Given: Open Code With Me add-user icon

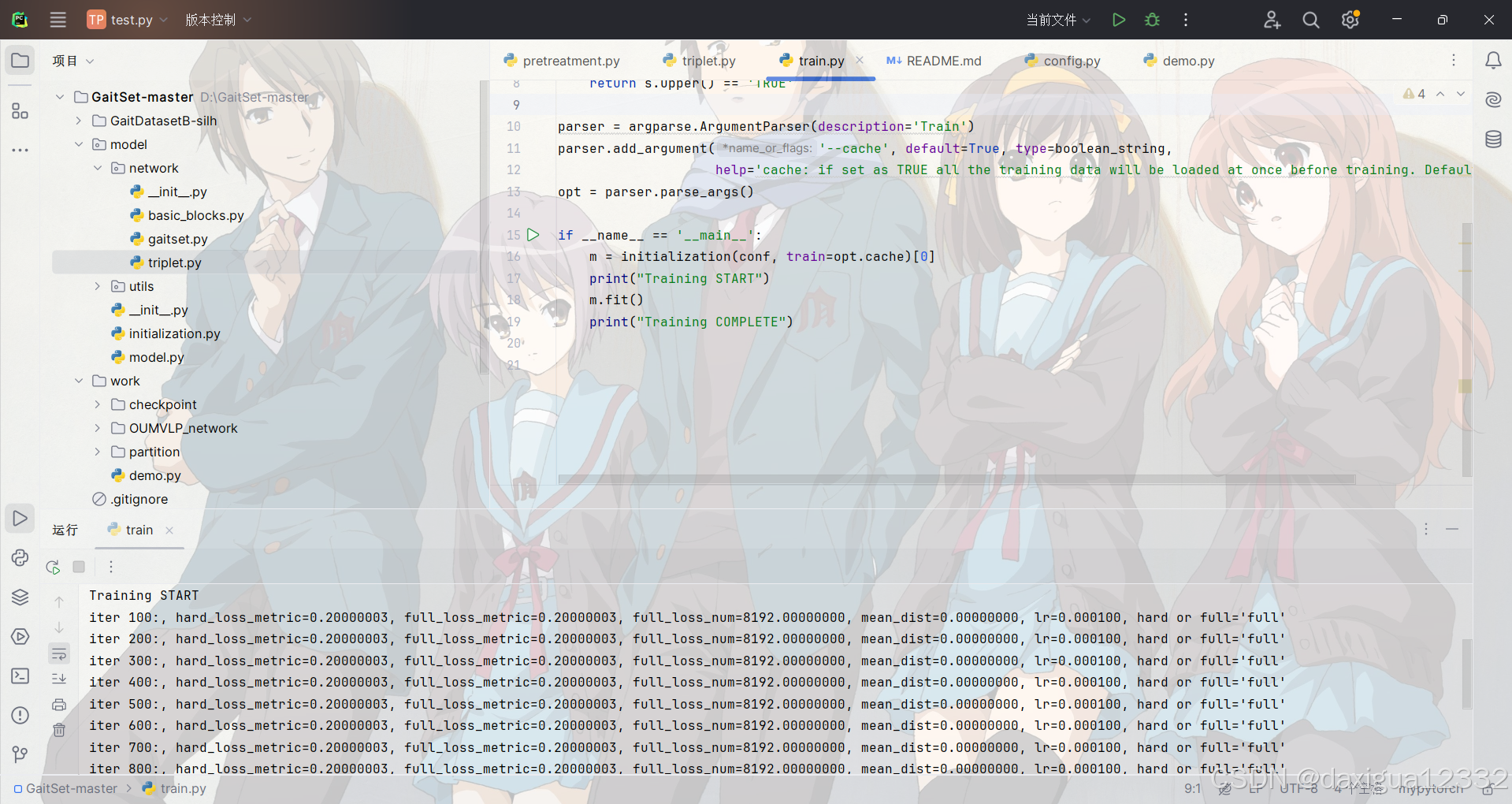Looking at the screenshot, I should tap(1272, 20).
